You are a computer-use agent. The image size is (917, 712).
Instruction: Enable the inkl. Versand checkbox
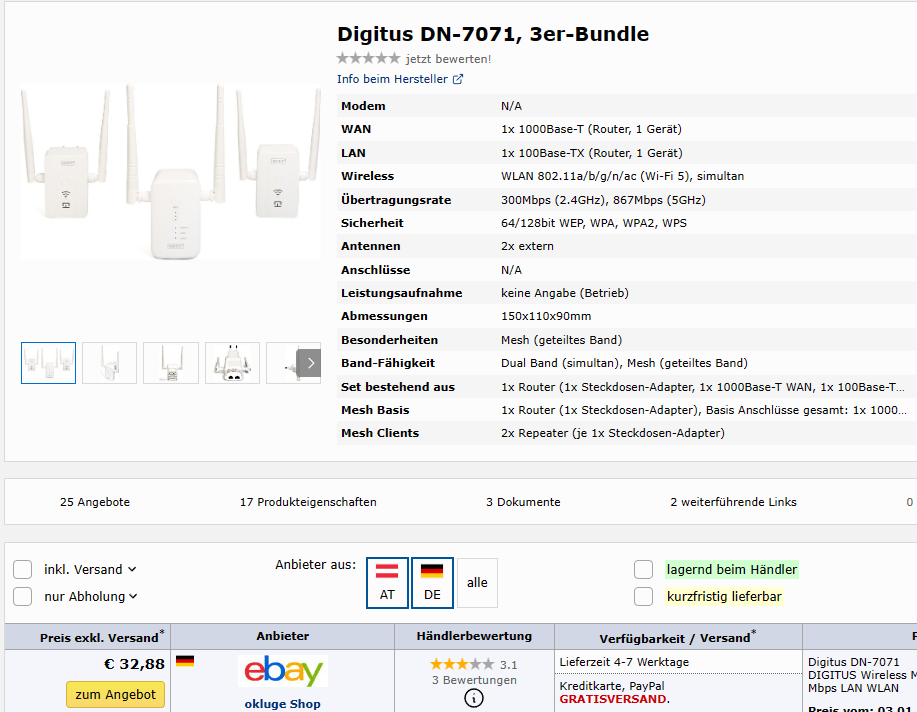click(23, 569)
